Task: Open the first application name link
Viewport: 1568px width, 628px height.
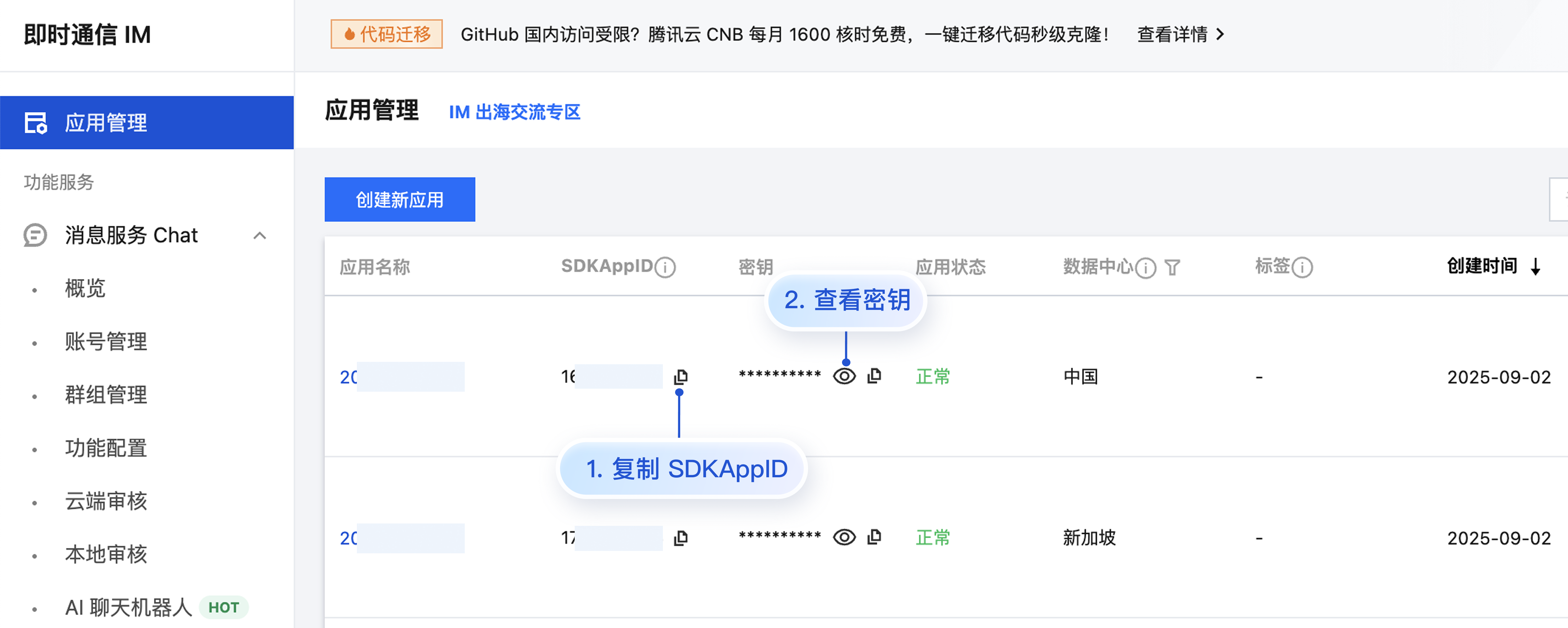Action: point(349,377)
